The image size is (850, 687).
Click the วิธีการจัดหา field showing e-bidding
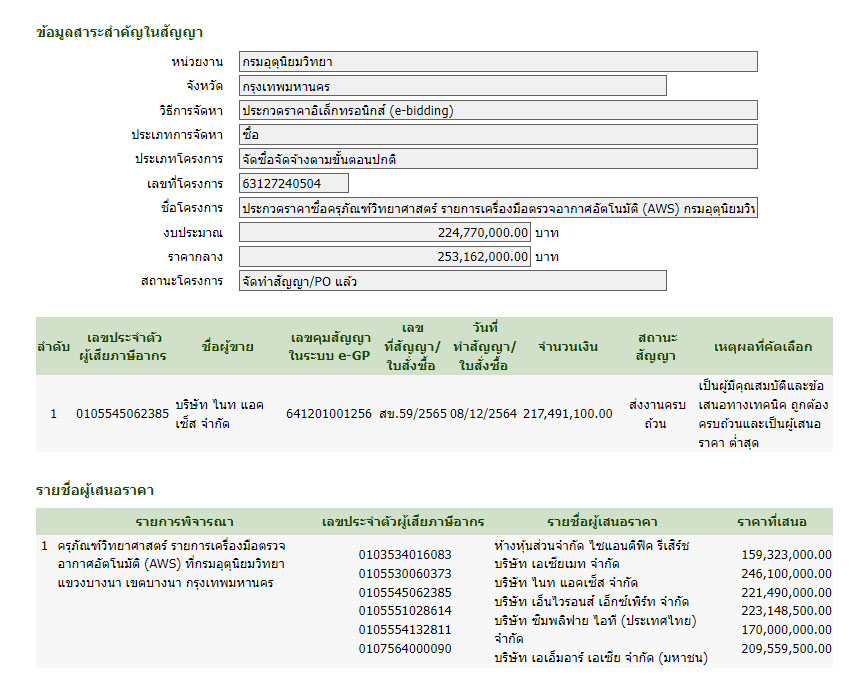click(x=498, y=110)
